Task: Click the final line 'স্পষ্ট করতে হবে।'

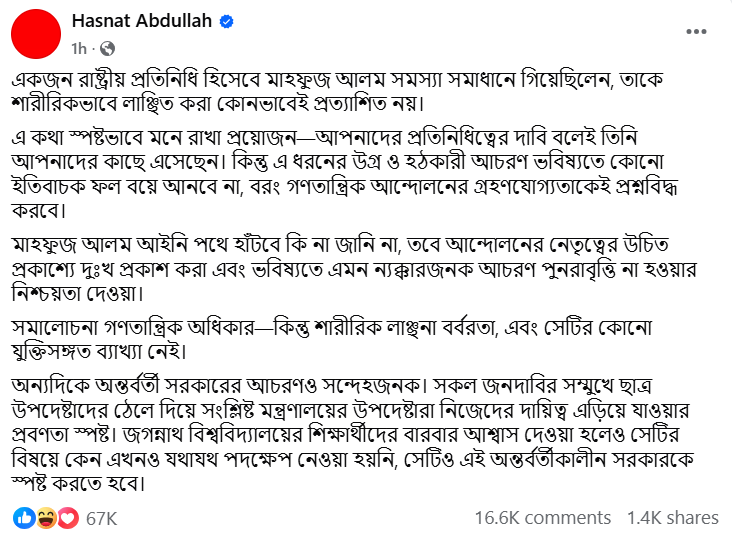Action: (x=78, y=483)
